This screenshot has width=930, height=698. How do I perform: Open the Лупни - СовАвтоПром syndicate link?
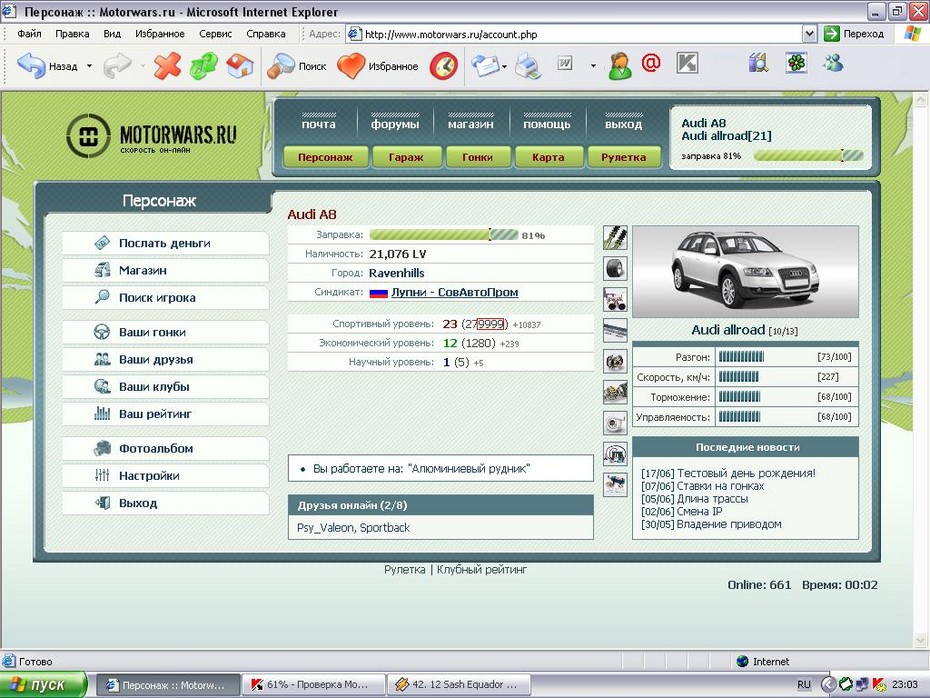tap(454, 292)
